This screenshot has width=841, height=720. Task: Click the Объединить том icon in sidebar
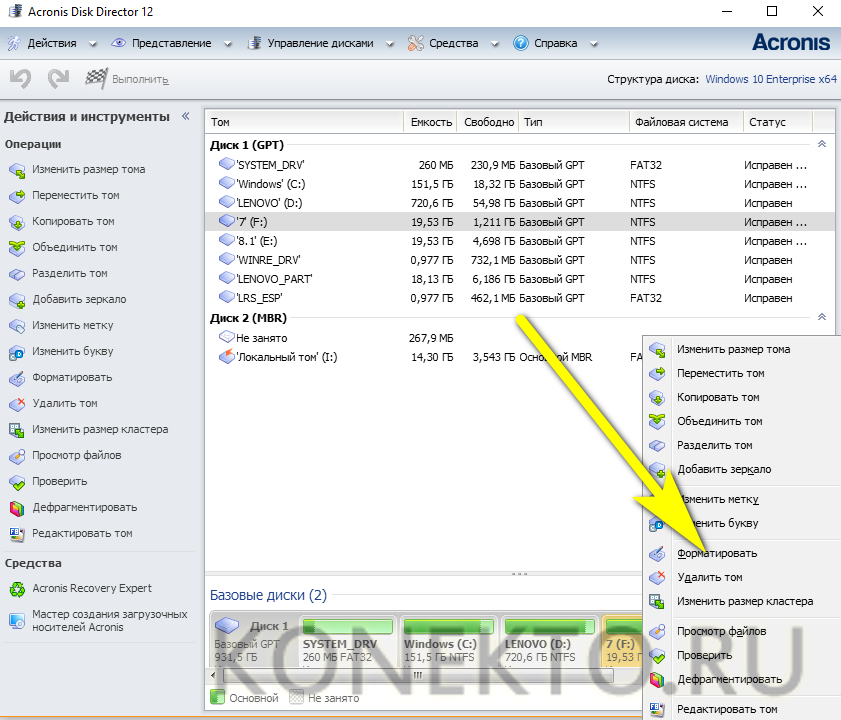pos(17,248)
